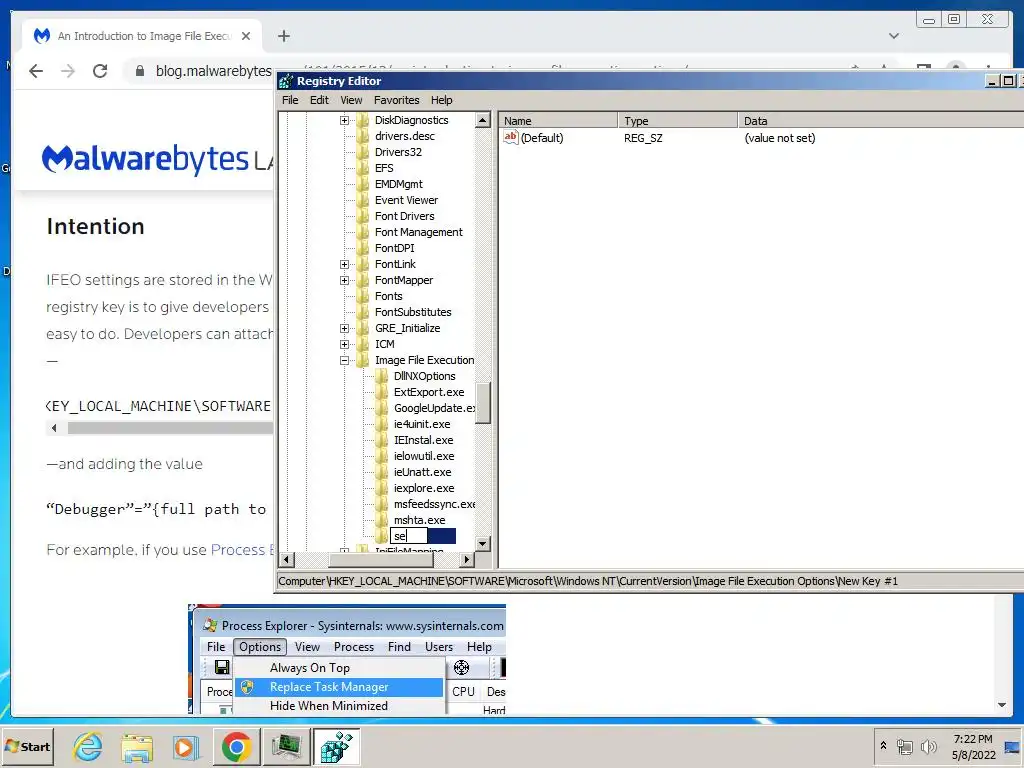Screen dimensions: 1024x768
Task: Expand the DiskDiagnostics registry key
Action: tap(344, 120)
